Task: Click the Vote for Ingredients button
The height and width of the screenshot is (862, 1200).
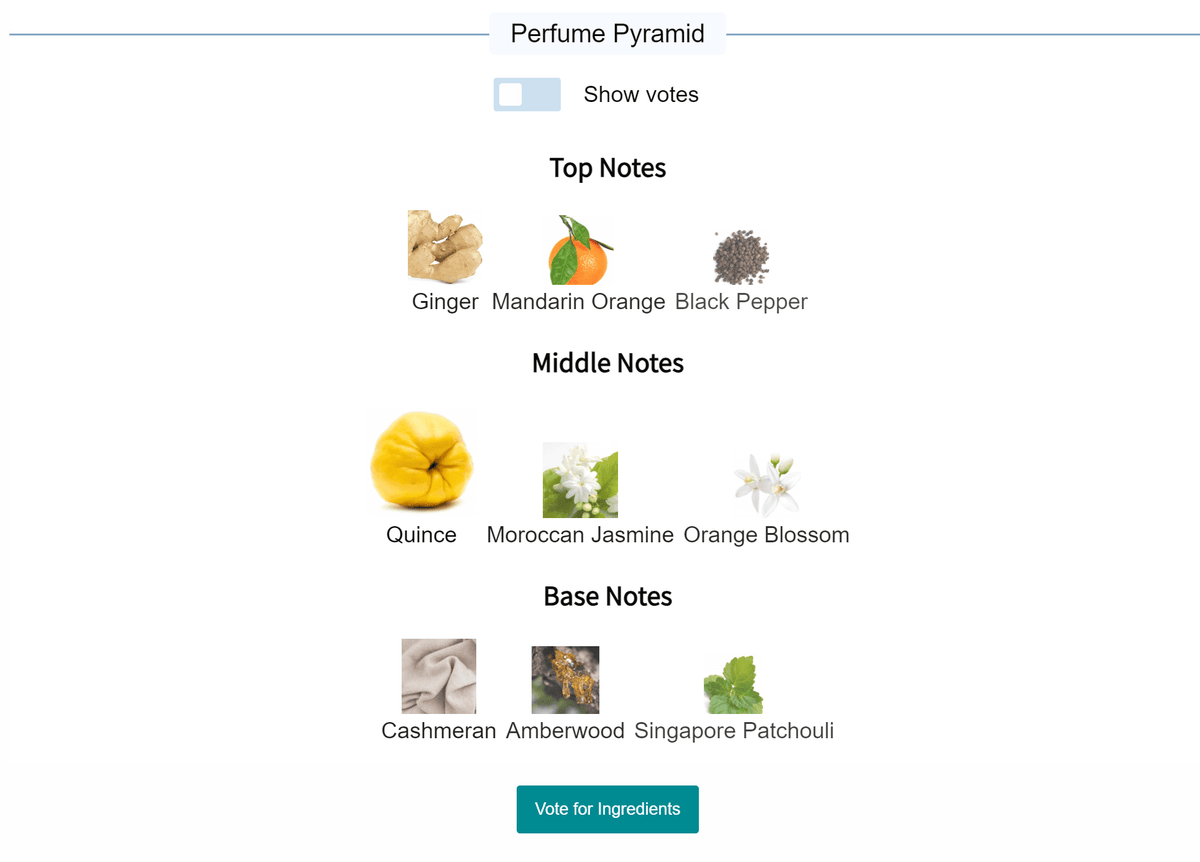Action: (x=608, y=809)
